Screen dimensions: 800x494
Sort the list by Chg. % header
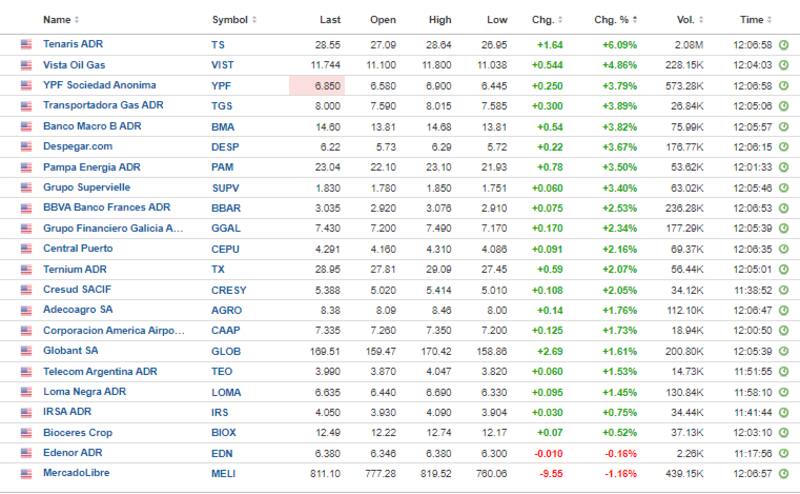coord(616,20)
